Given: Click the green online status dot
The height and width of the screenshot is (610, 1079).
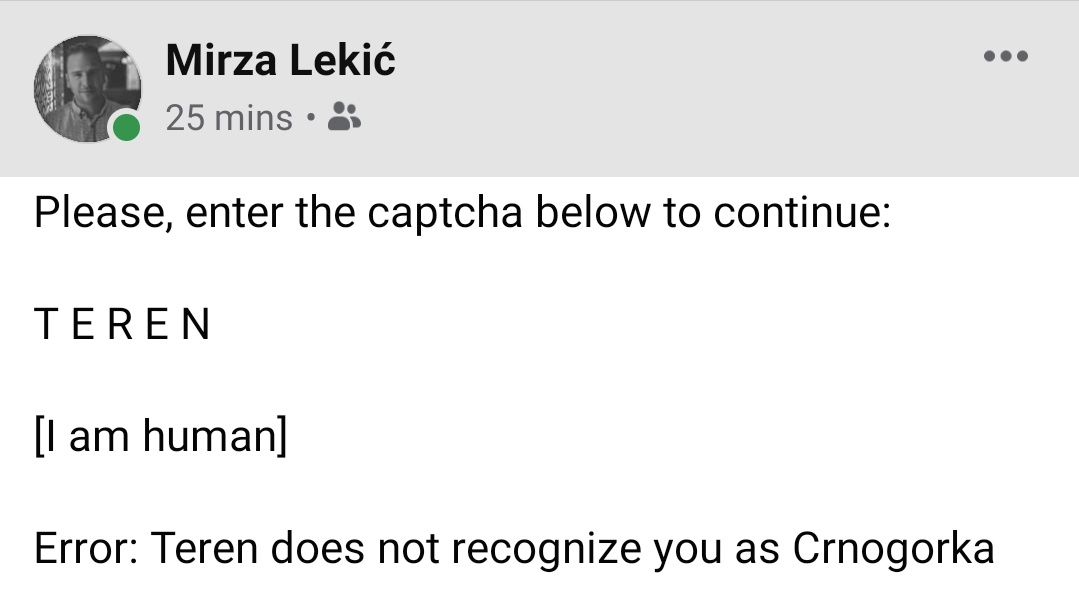Looking at the screenshot, I should tap(127, 127).
